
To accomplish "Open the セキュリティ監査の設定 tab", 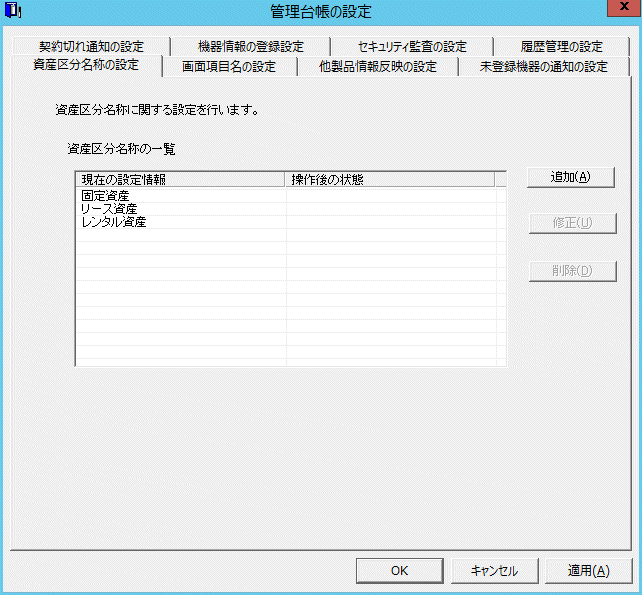I will coord(412,46).
